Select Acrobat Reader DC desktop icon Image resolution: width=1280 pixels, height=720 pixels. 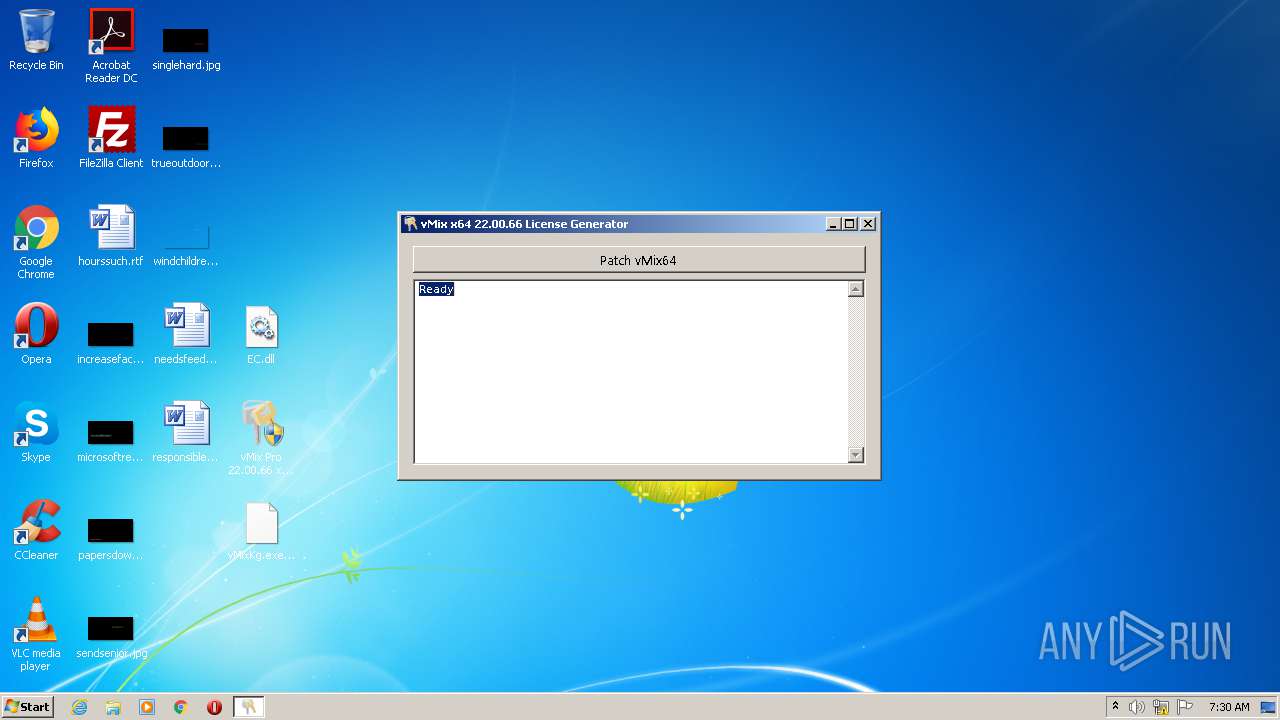tap(111, 46)
